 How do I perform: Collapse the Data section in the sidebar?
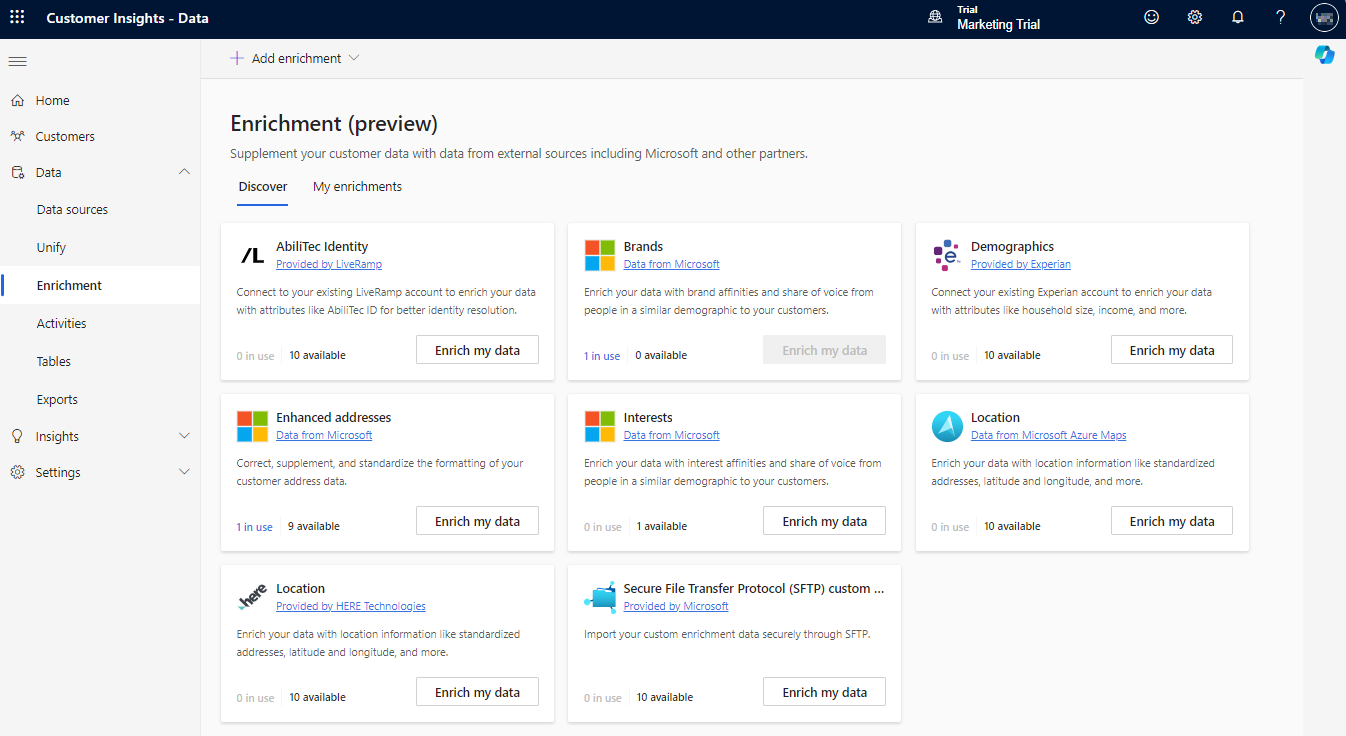point(184,171)
